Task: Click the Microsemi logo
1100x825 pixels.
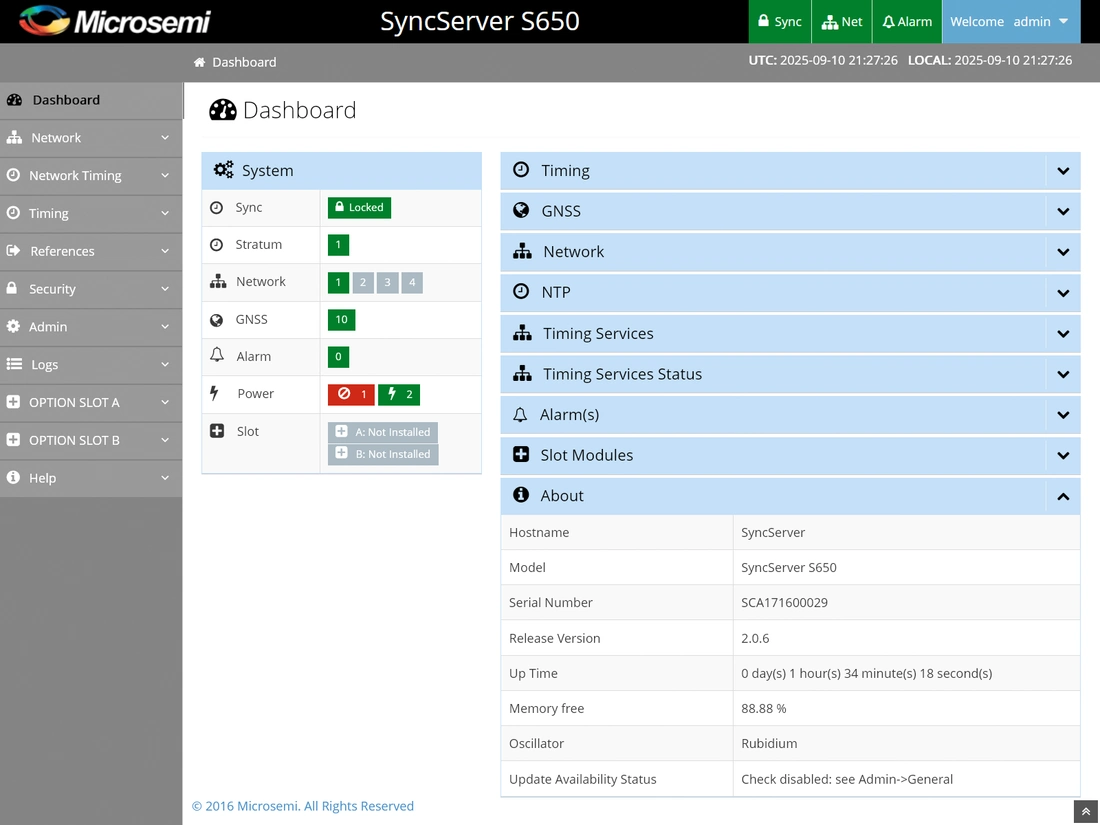Action: click(x=114, y=21)
